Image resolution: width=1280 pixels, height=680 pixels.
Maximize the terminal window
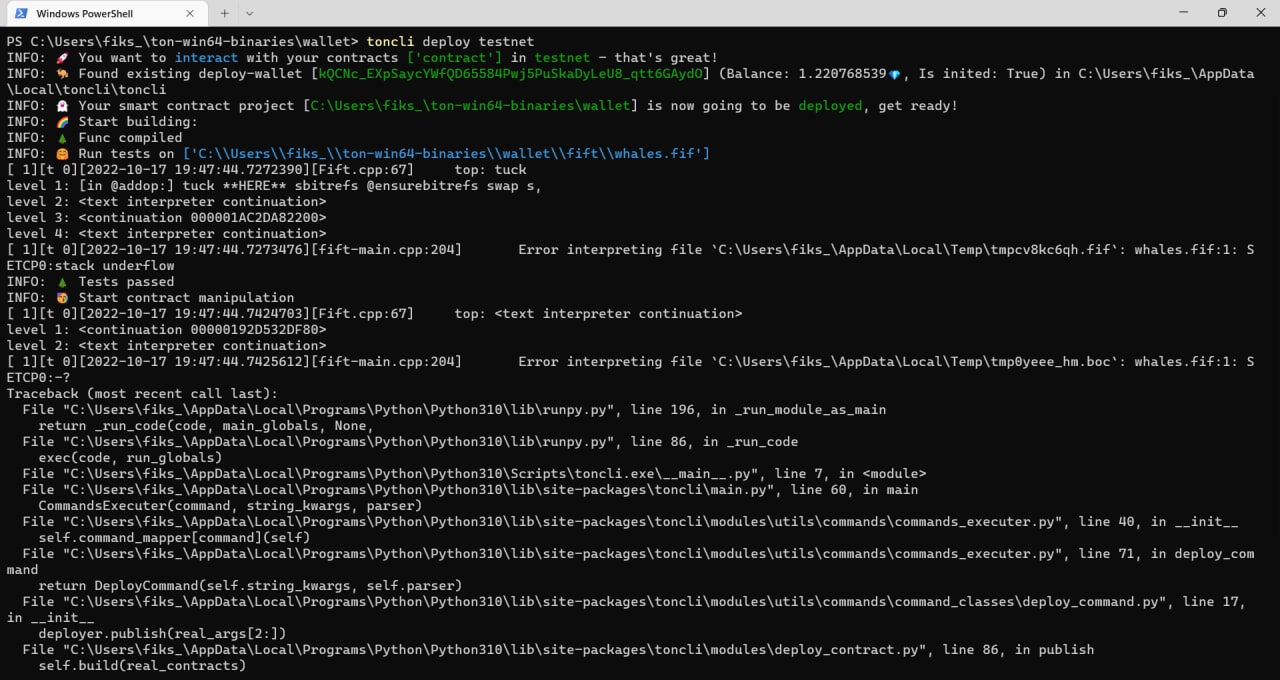[1221, 13]
